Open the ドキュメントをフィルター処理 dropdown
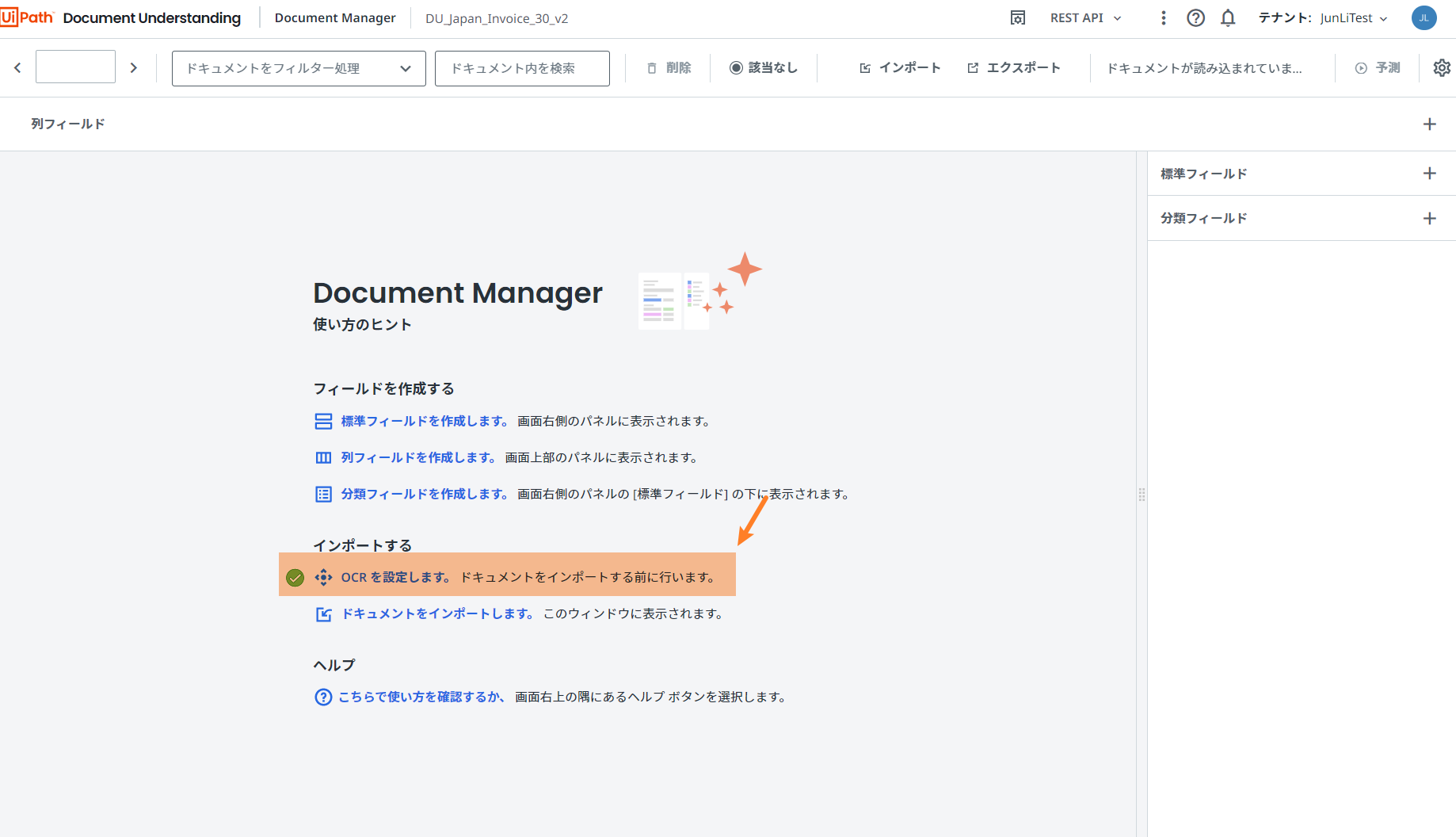 point(298,68)
